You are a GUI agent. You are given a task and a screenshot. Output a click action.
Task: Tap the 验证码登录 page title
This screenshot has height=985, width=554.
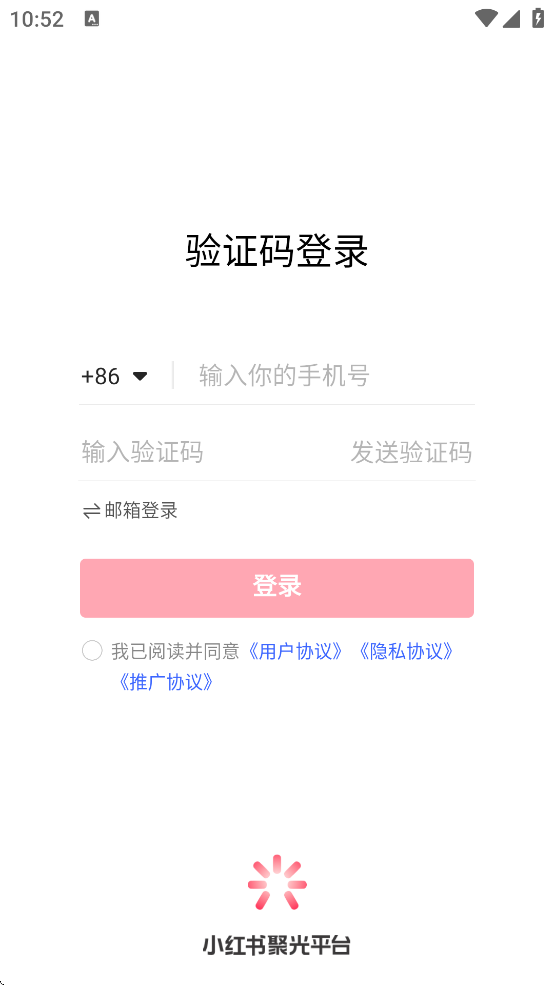click(277, 251)
